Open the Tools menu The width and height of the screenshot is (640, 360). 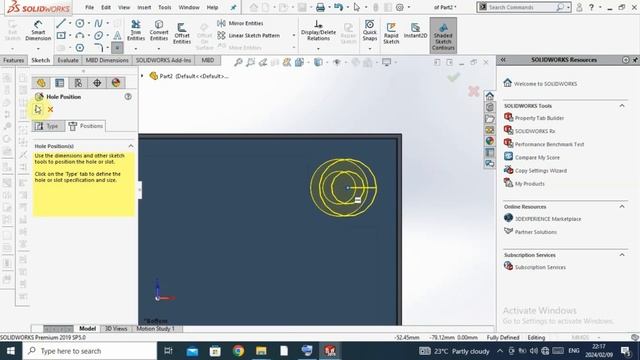(165, 7)
